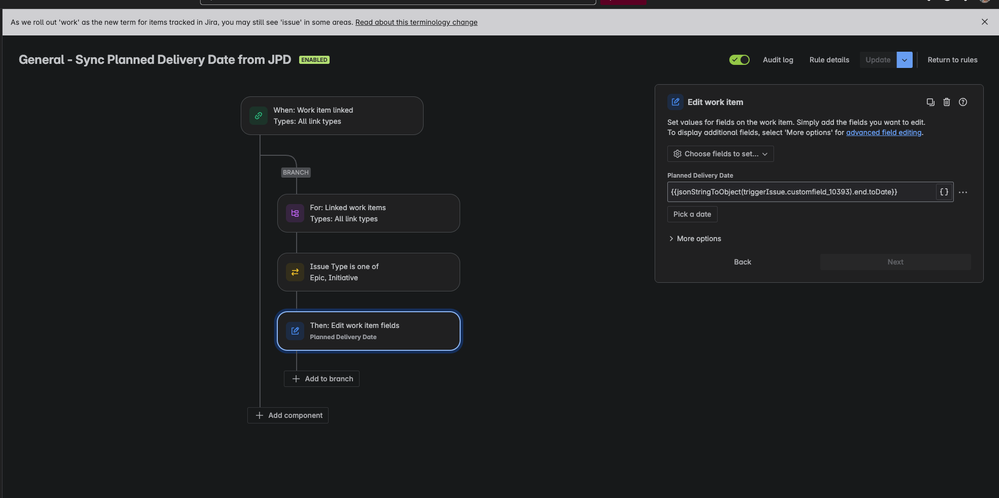Insert smart value with curly braces button
999x498 pixels.
pyautogui.click(x=944, y=192)
